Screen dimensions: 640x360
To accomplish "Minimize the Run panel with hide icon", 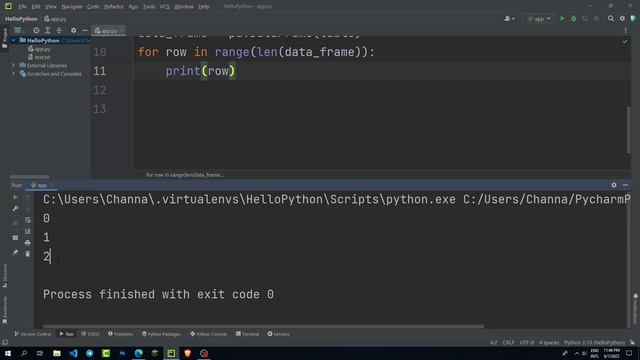I will tap(625, 185).
